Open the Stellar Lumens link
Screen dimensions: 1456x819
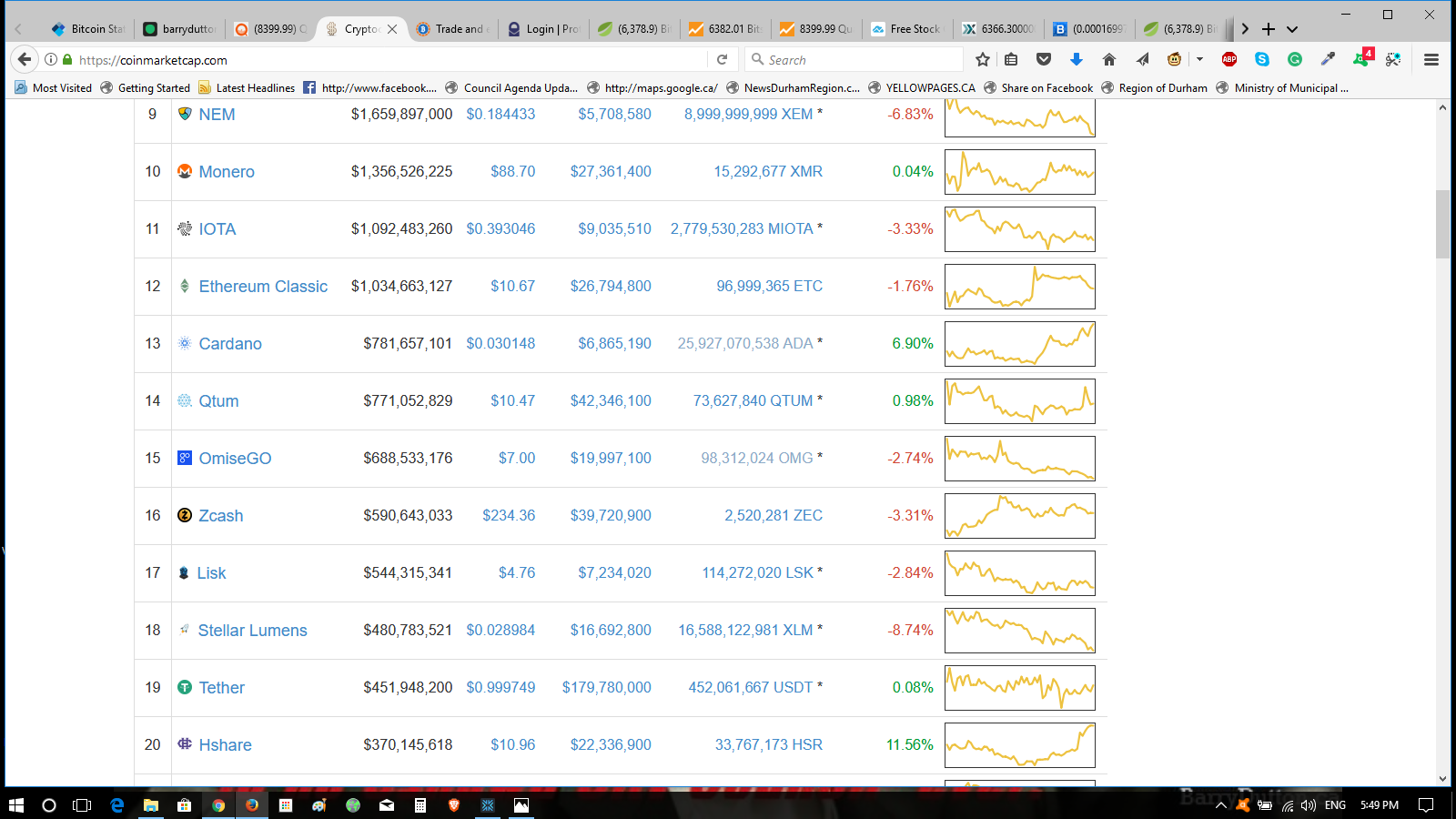(252, 631)
